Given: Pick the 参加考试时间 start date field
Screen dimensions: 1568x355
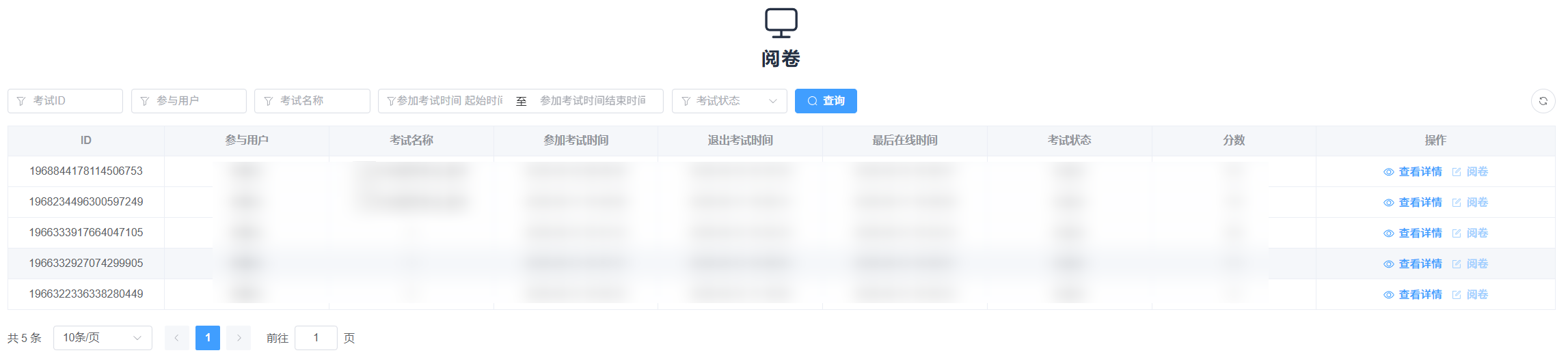Looking at the screenshot, I should point(448,101).
